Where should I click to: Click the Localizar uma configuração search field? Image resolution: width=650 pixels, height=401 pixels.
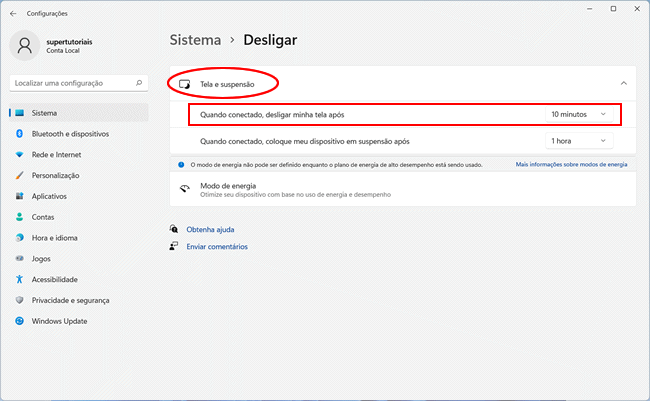pyautogui.click(x=70, y=83)
